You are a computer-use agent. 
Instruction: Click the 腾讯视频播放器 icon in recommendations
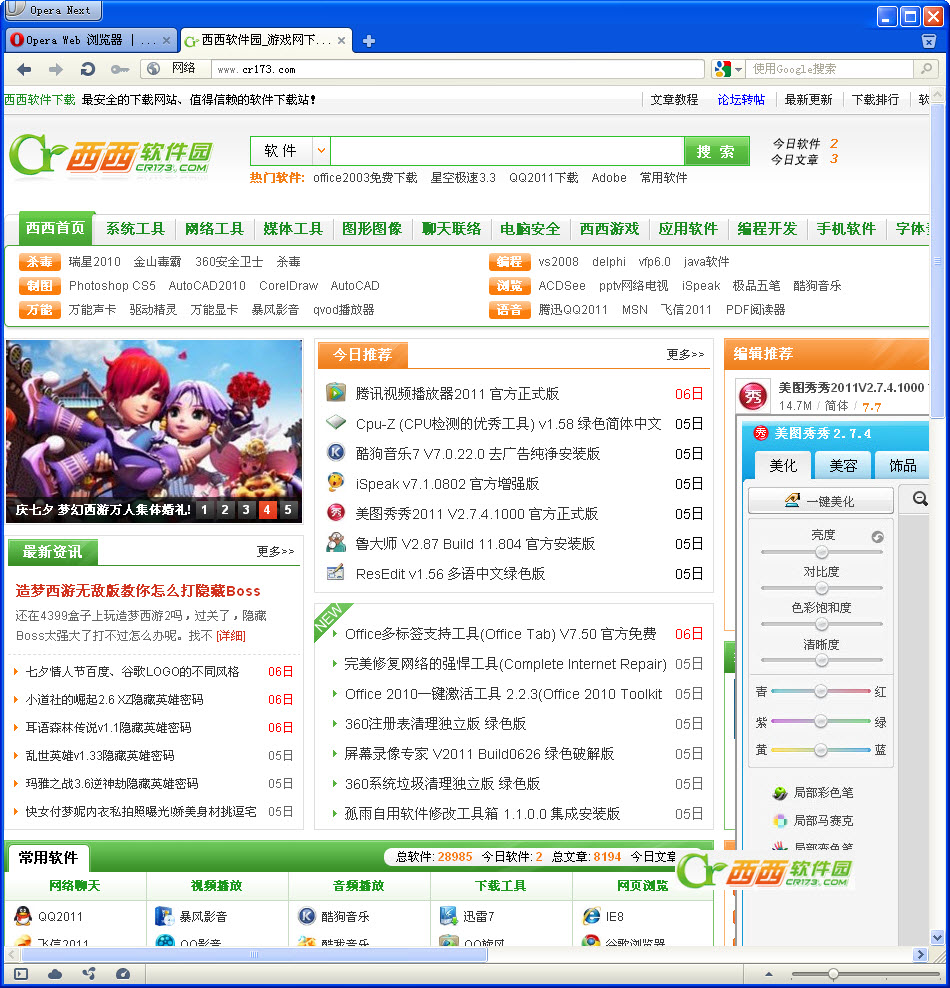[335, 393]
